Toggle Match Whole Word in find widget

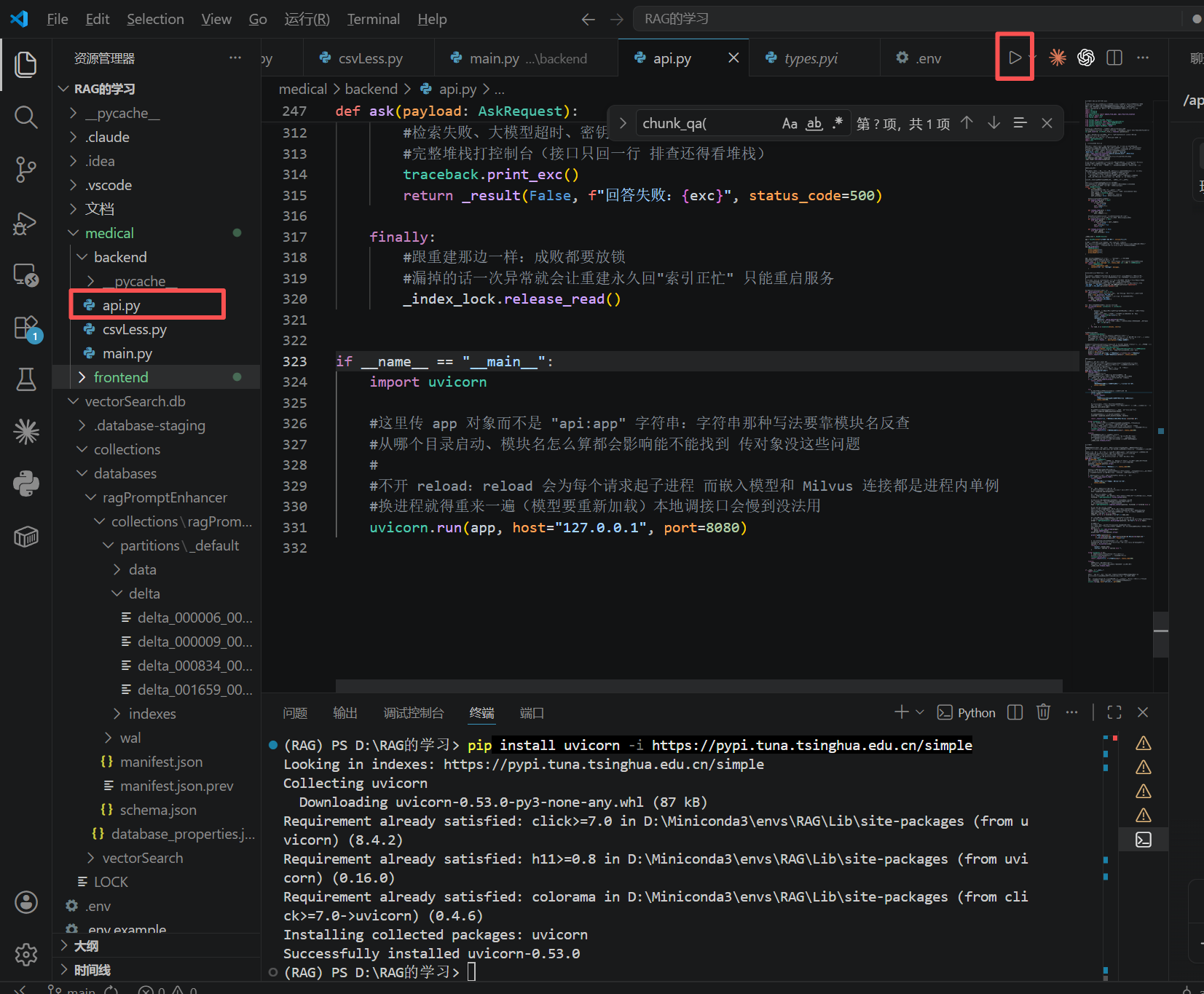tap(814, 124)
